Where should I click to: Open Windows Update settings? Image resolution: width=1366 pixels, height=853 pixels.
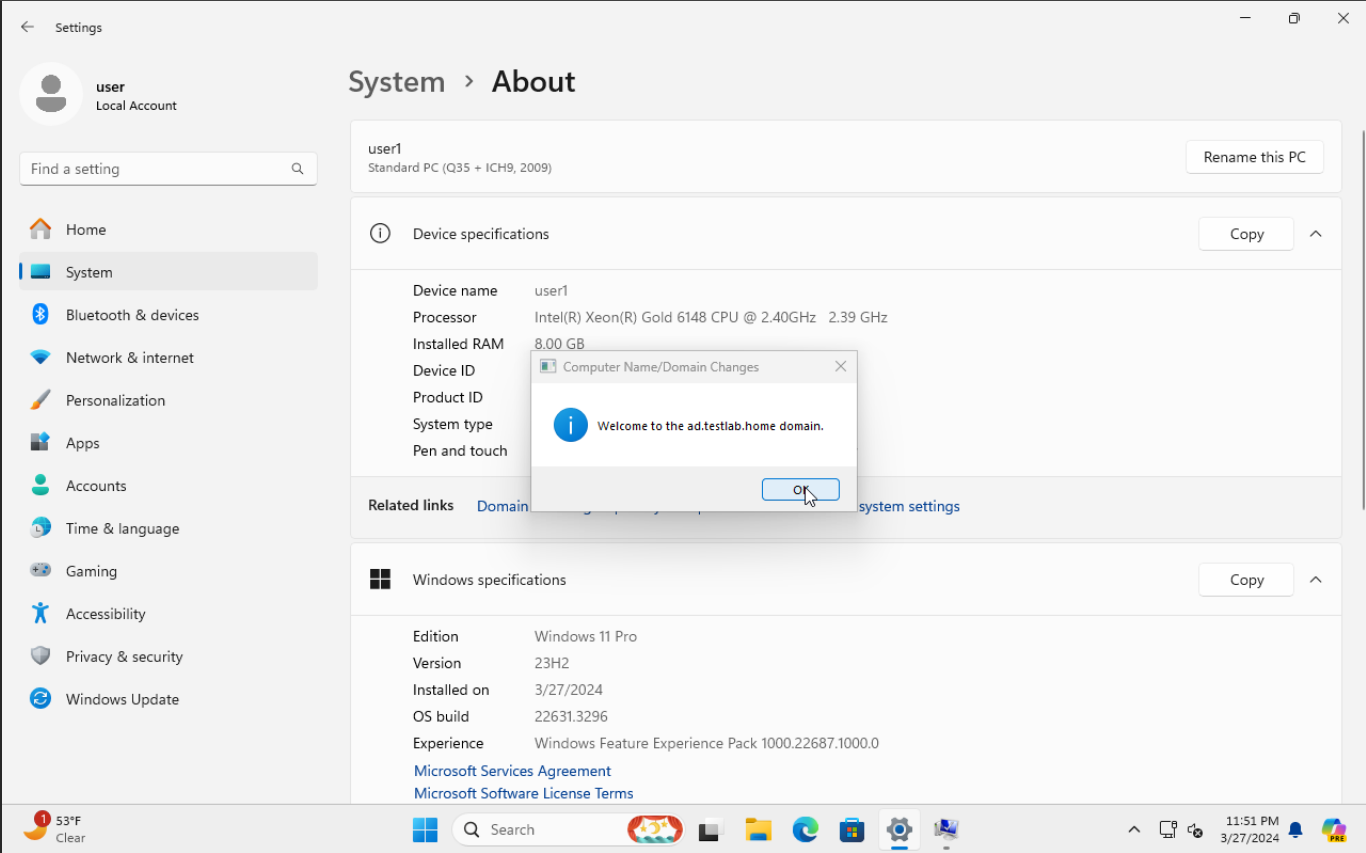click(x=168, y=699)
